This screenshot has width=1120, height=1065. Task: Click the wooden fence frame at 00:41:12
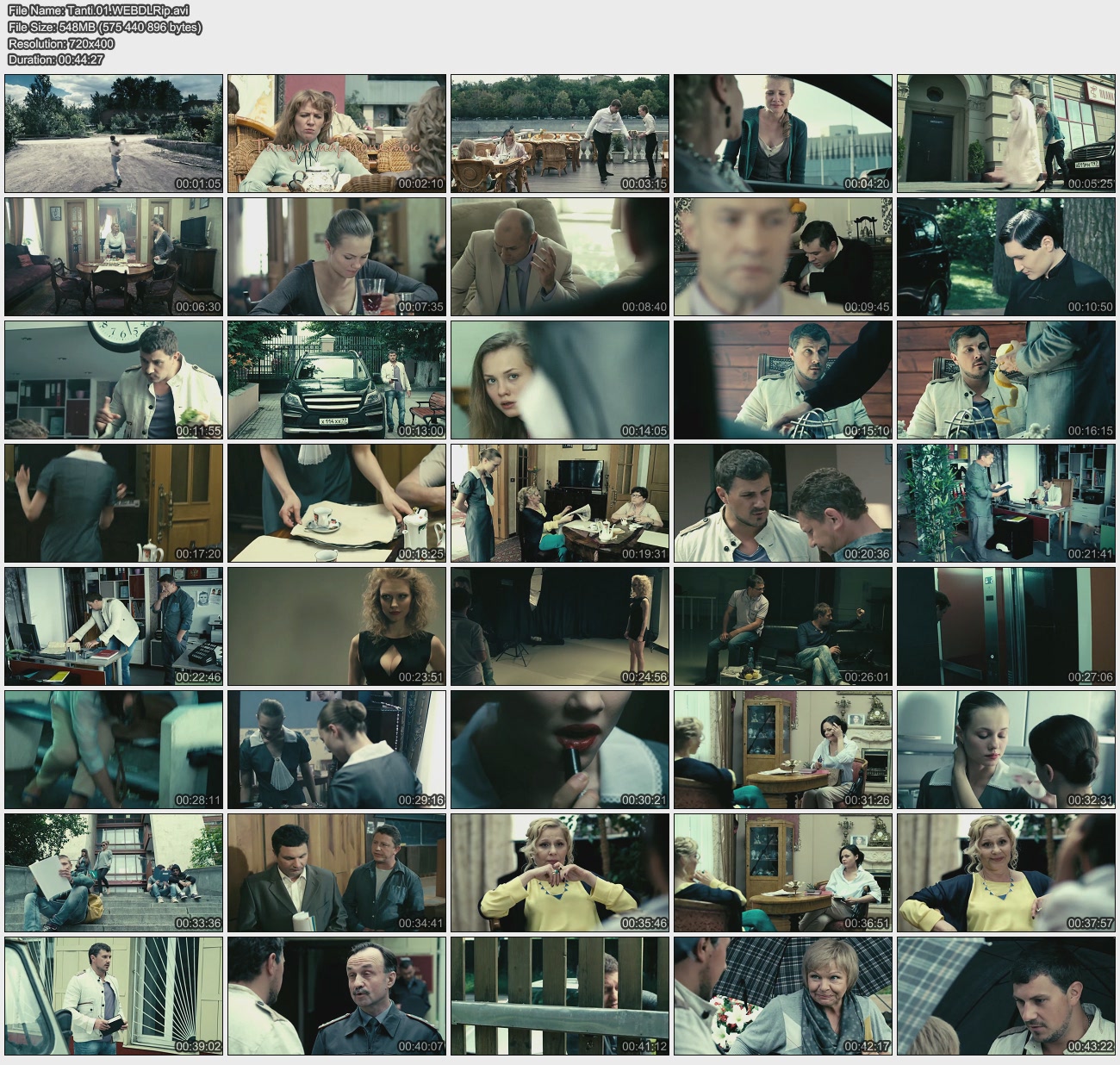[x=560, y=996]
